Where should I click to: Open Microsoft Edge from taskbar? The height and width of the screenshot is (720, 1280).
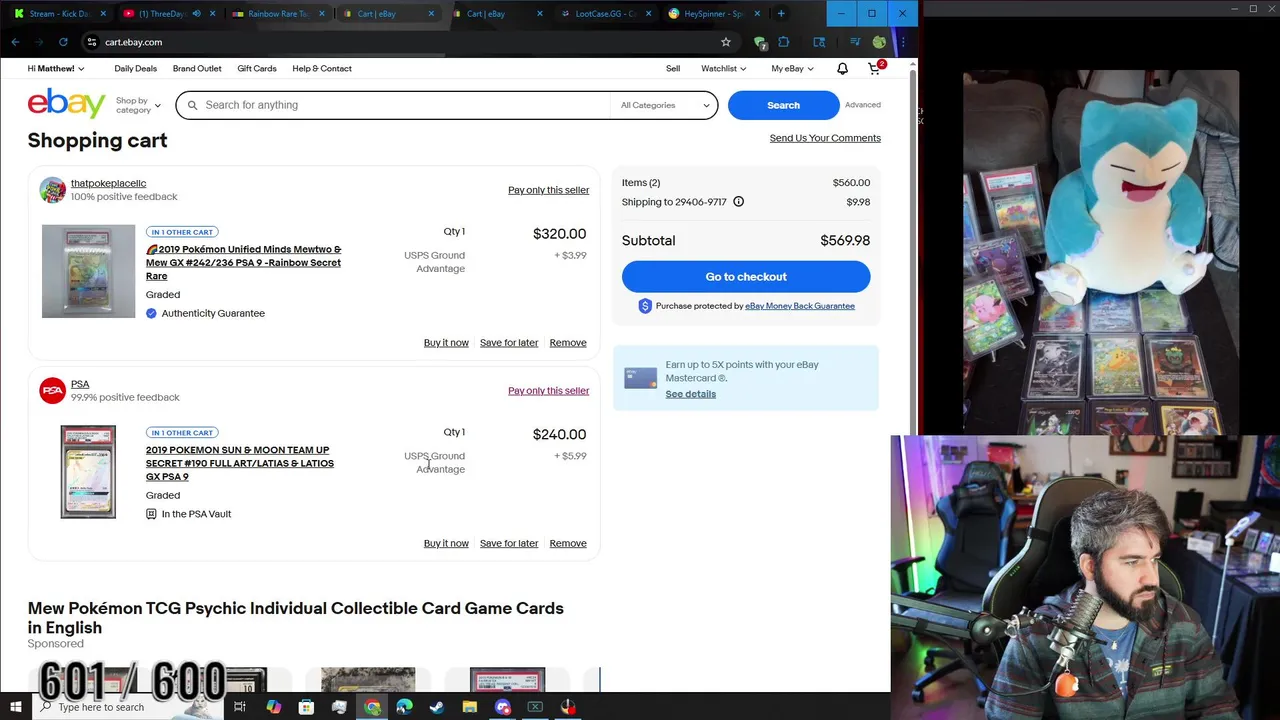404,707
